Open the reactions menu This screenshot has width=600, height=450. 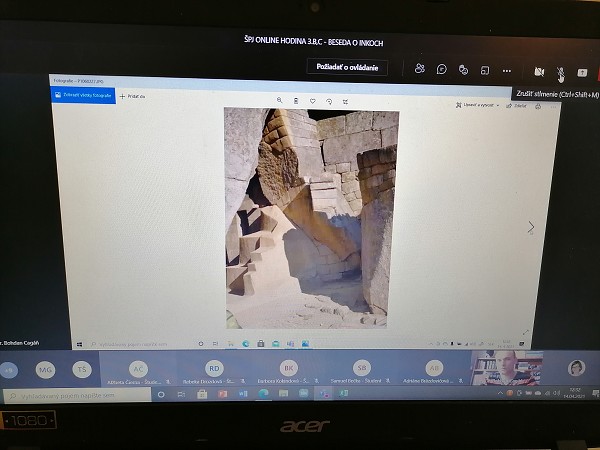[x=463, y=70]
